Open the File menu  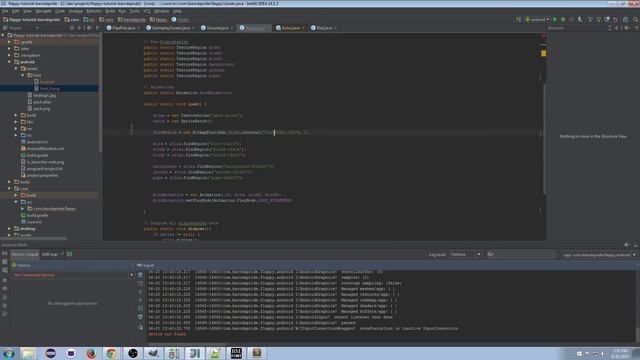point(5,11)
